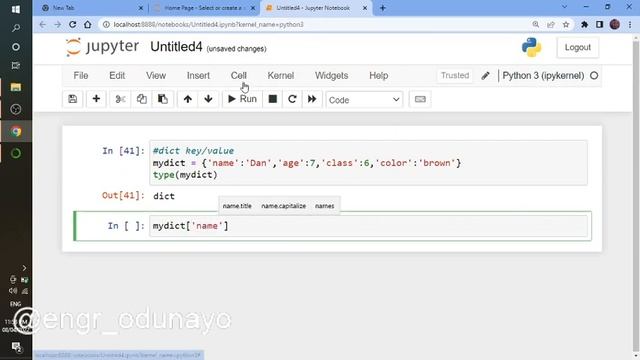Open Windows taskbar search
This screenshot has height=360, width=640.
[16, 28]
